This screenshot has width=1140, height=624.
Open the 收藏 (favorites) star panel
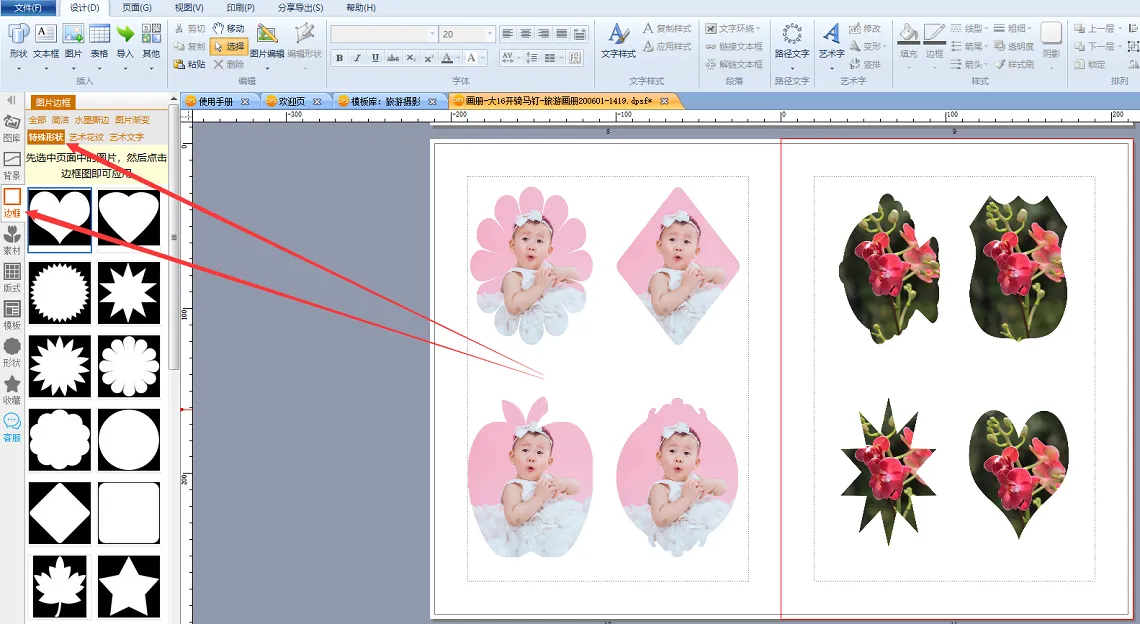click(12, 389)
